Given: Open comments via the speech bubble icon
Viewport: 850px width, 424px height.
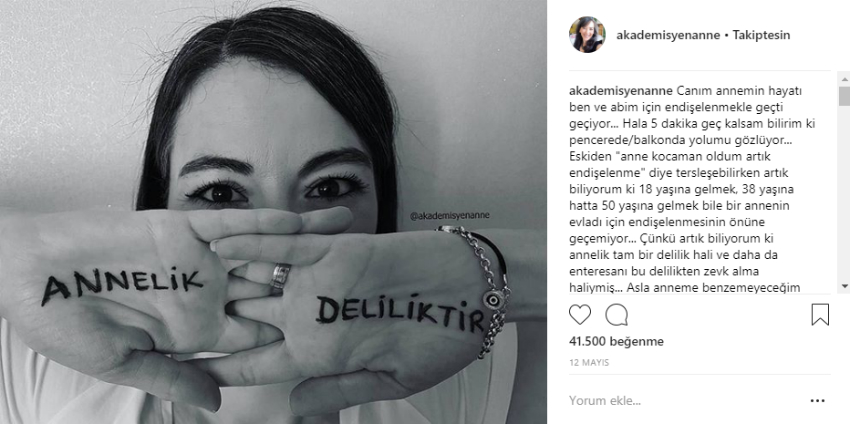Looking at the screenshot, I should pyautogui.click(x=616, y=314).
